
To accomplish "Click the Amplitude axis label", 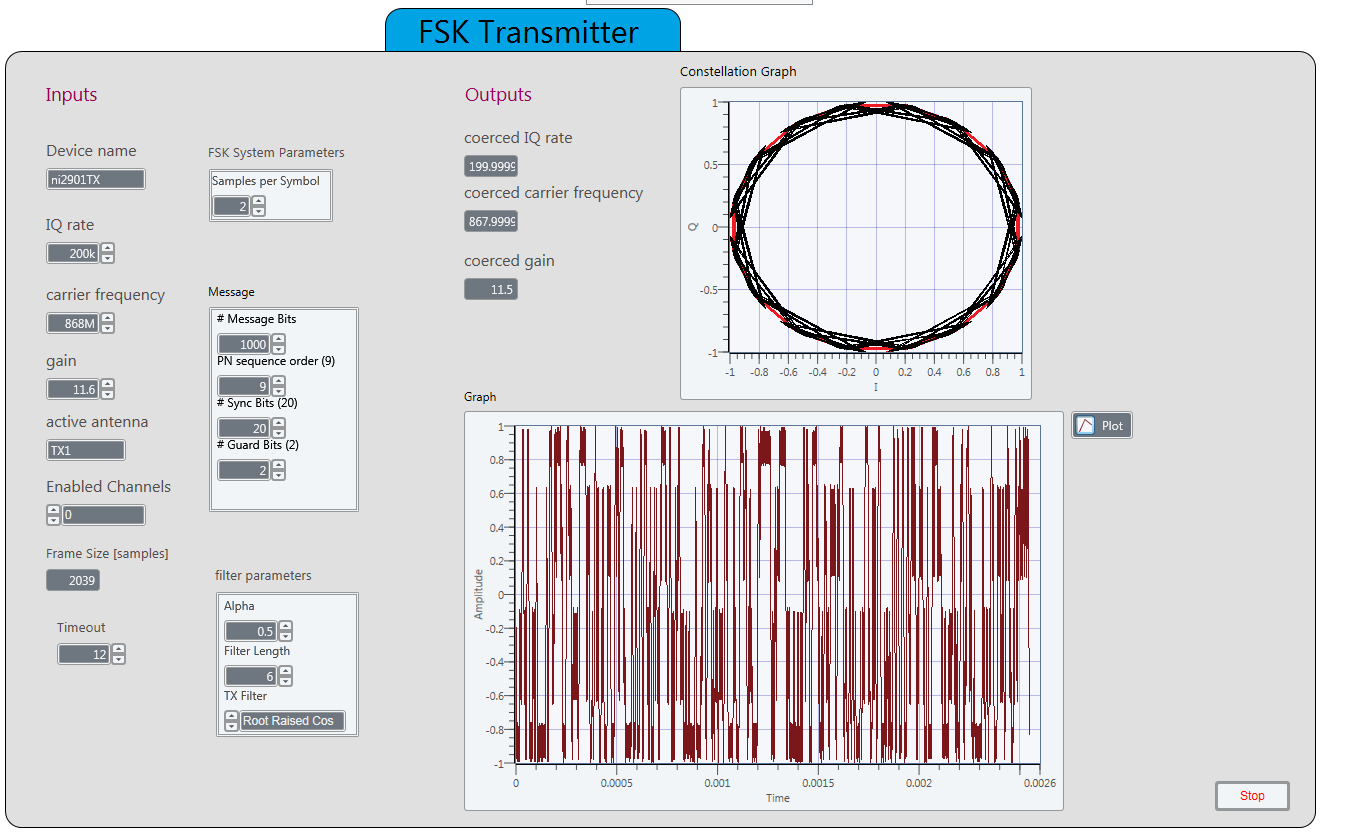I will coord(478,594).
